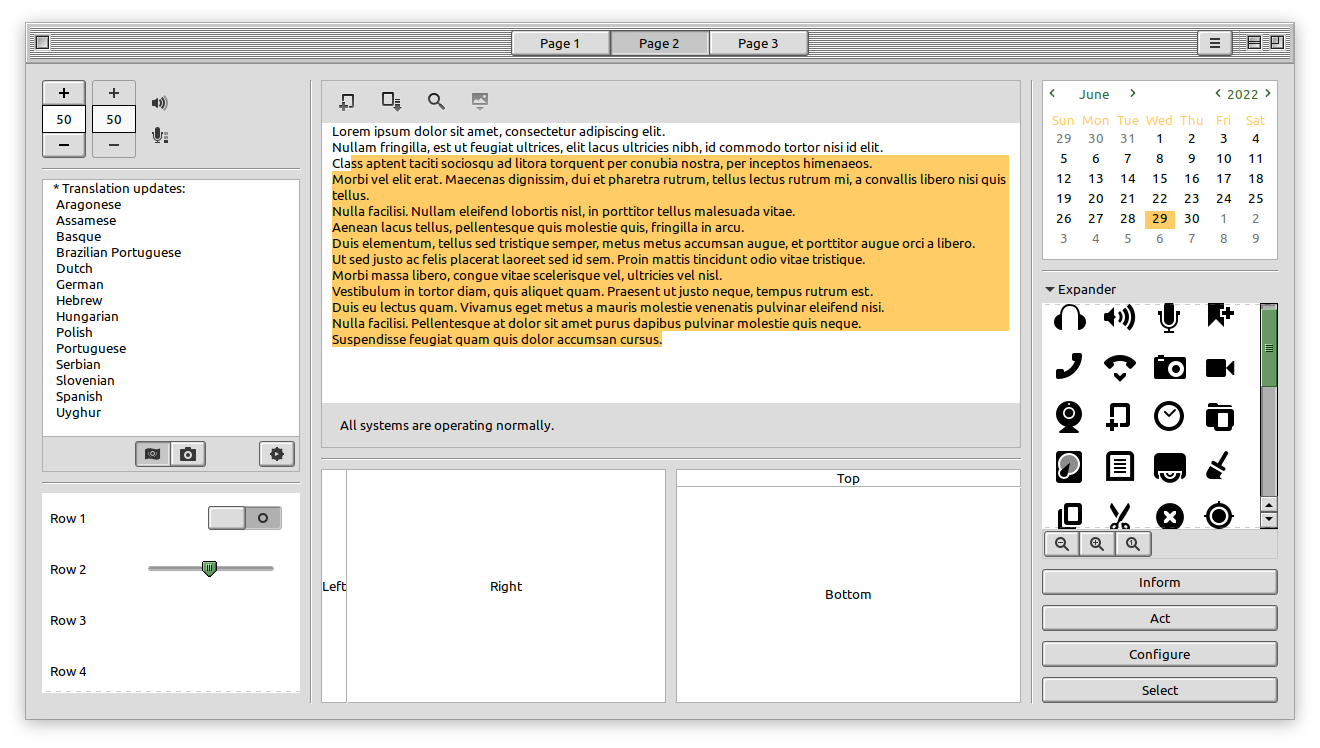Viewport: 1320px width, 748px height.
Task: Click the gear settings button under list
Action: click(x=277, y=454)
